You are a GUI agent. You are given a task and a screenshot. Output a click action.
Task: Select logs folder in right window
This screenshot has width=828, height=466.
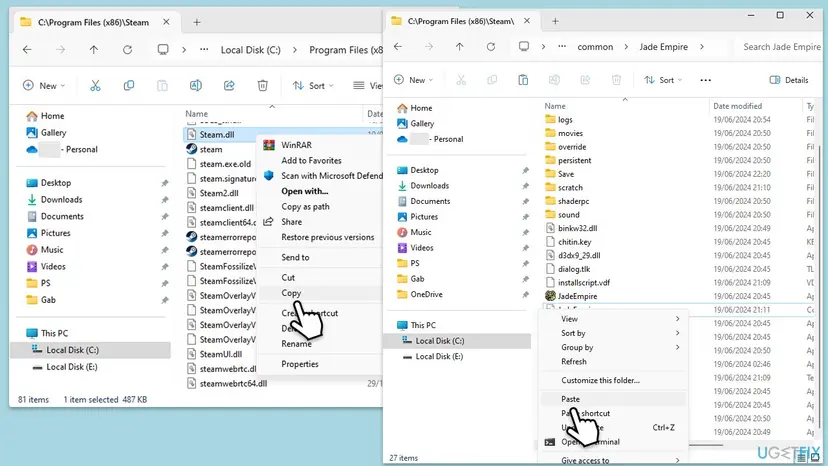565,120
